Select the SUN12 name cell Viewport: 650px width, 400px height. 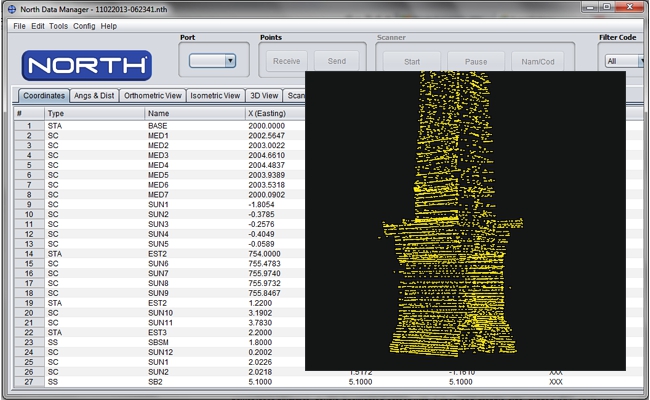[195, 352]
